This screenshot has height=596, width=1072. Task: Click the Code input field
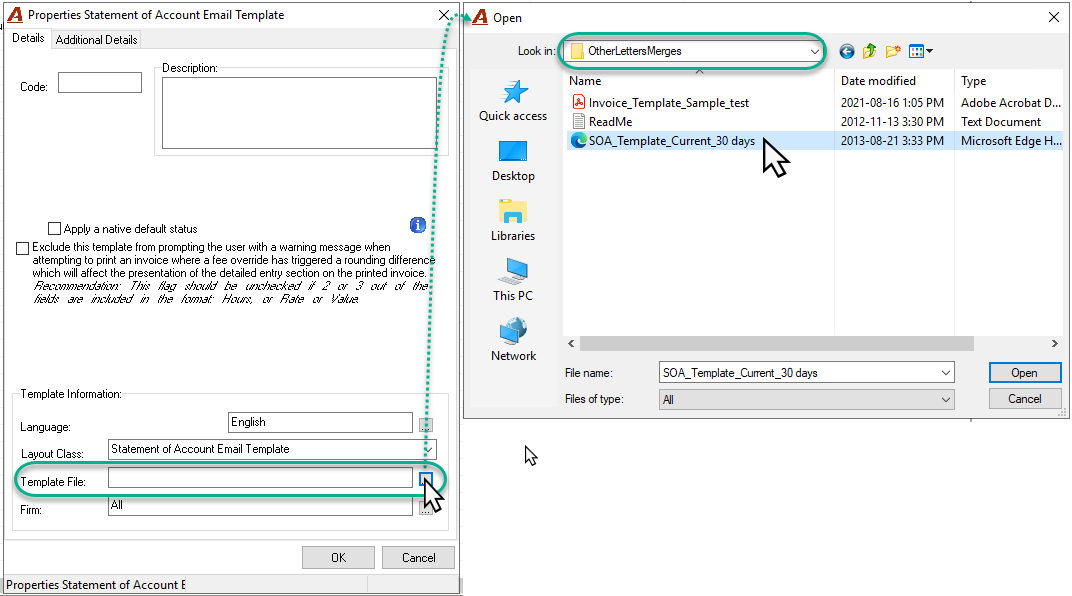click(100, 83)
